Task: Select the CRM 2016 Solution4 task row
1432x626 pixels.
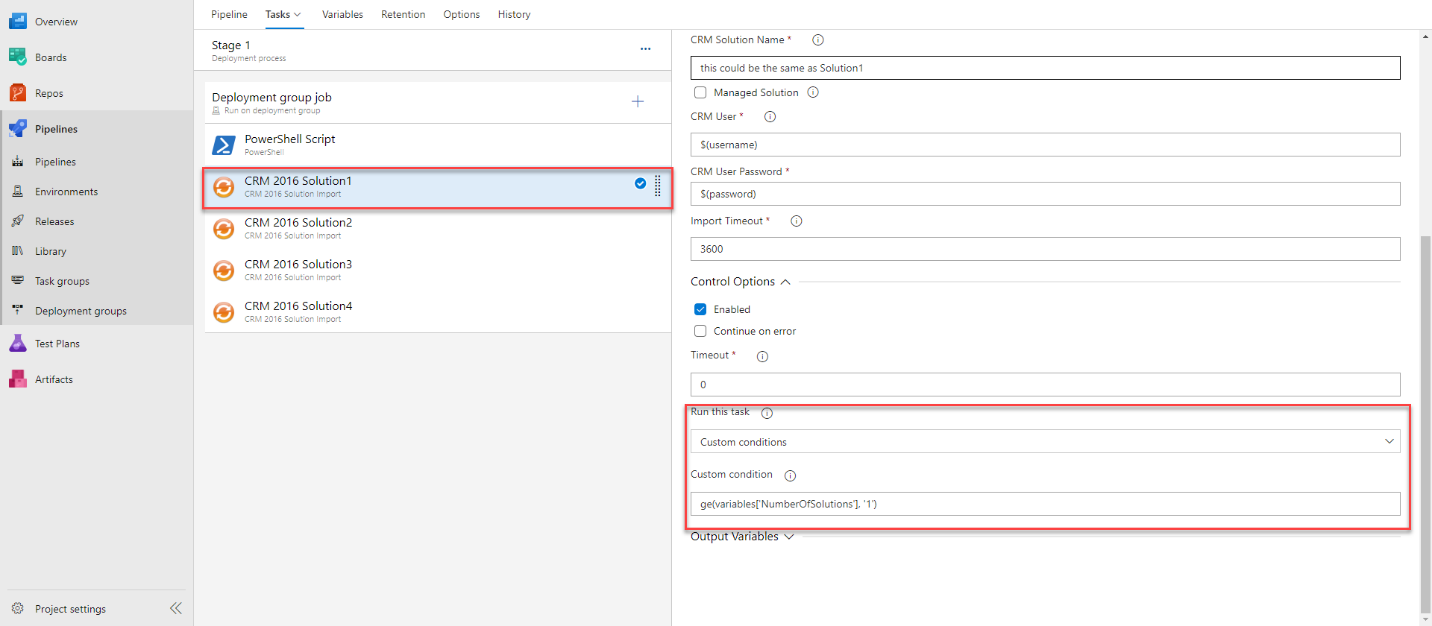Action: tap(438, 311)
